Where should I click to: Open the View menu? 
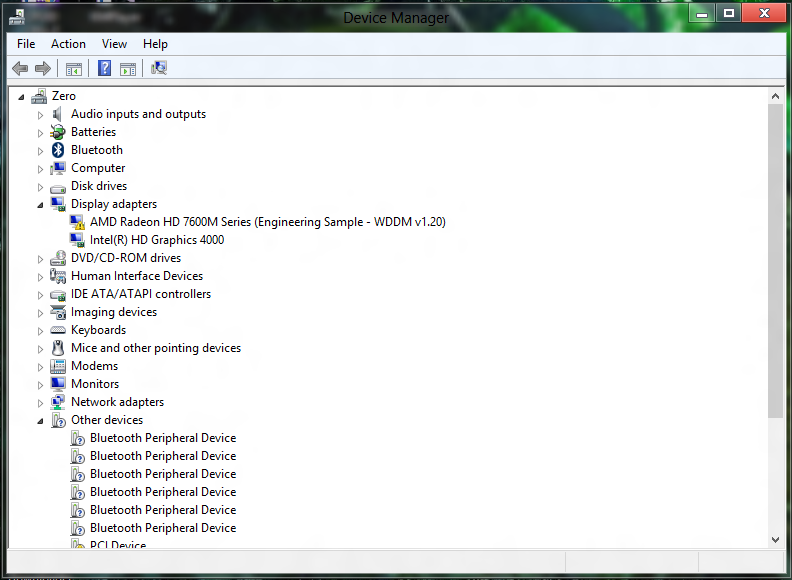(114, 44)
